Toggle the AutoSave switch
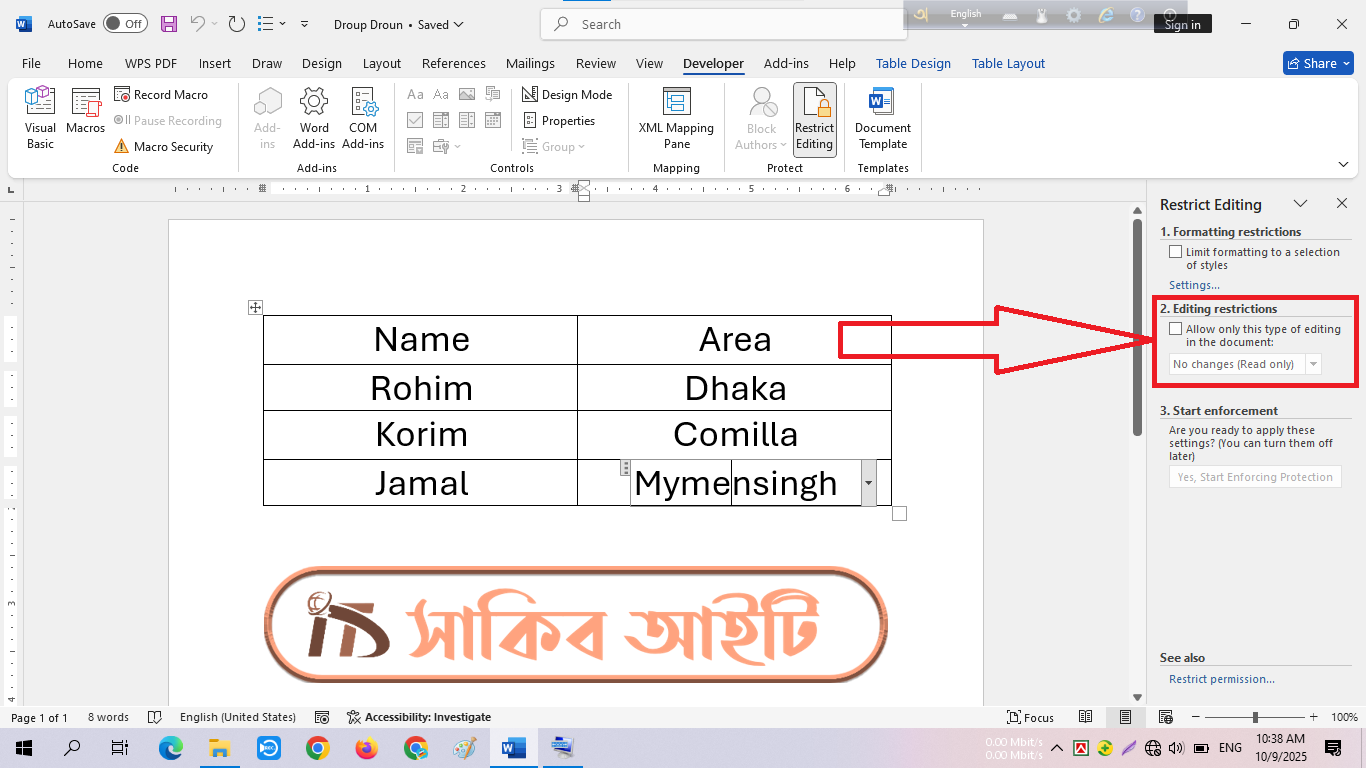This screenshot has height=768, width=1366. (x=124, y=24)
